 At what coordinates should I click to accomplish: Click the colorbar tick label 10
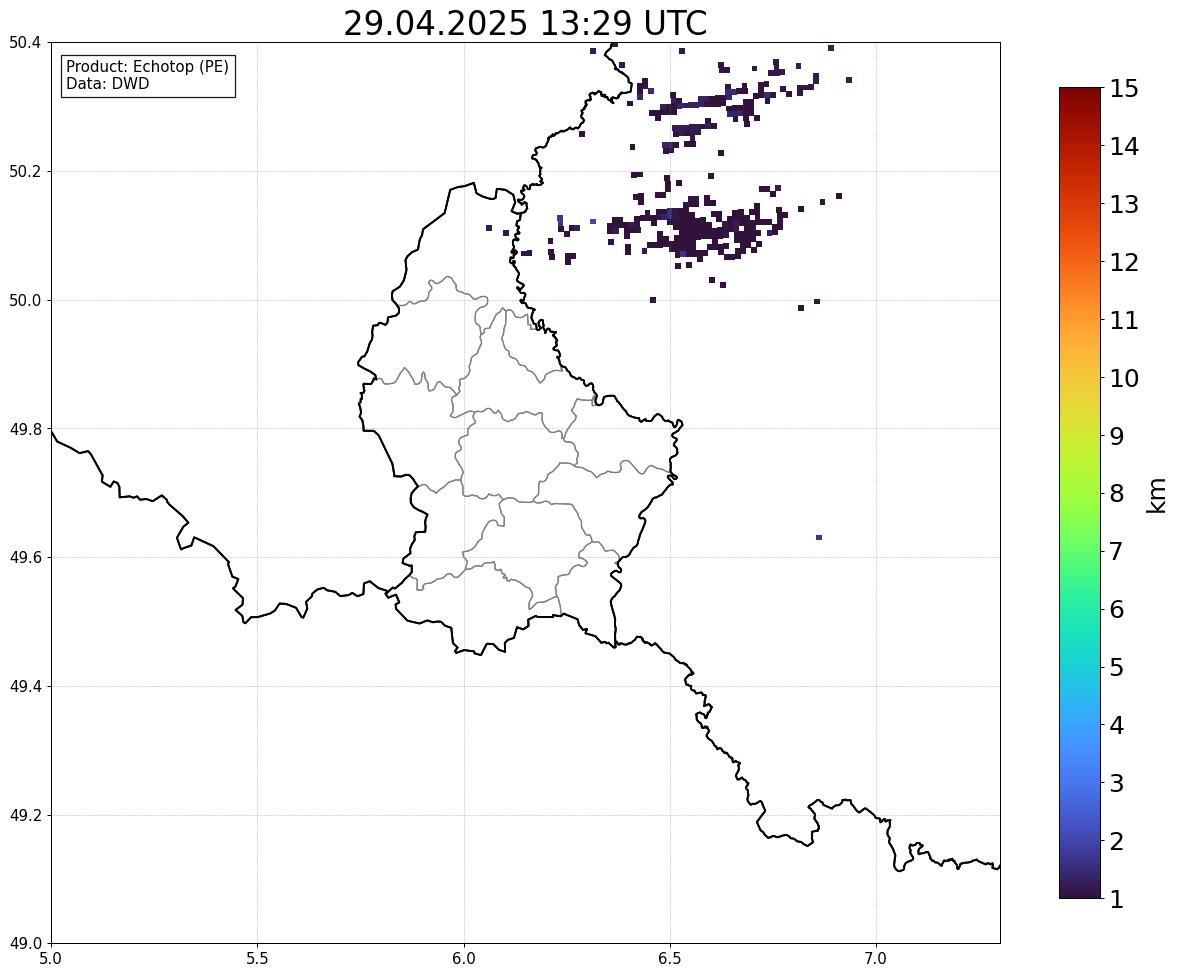pos(1124,378)
